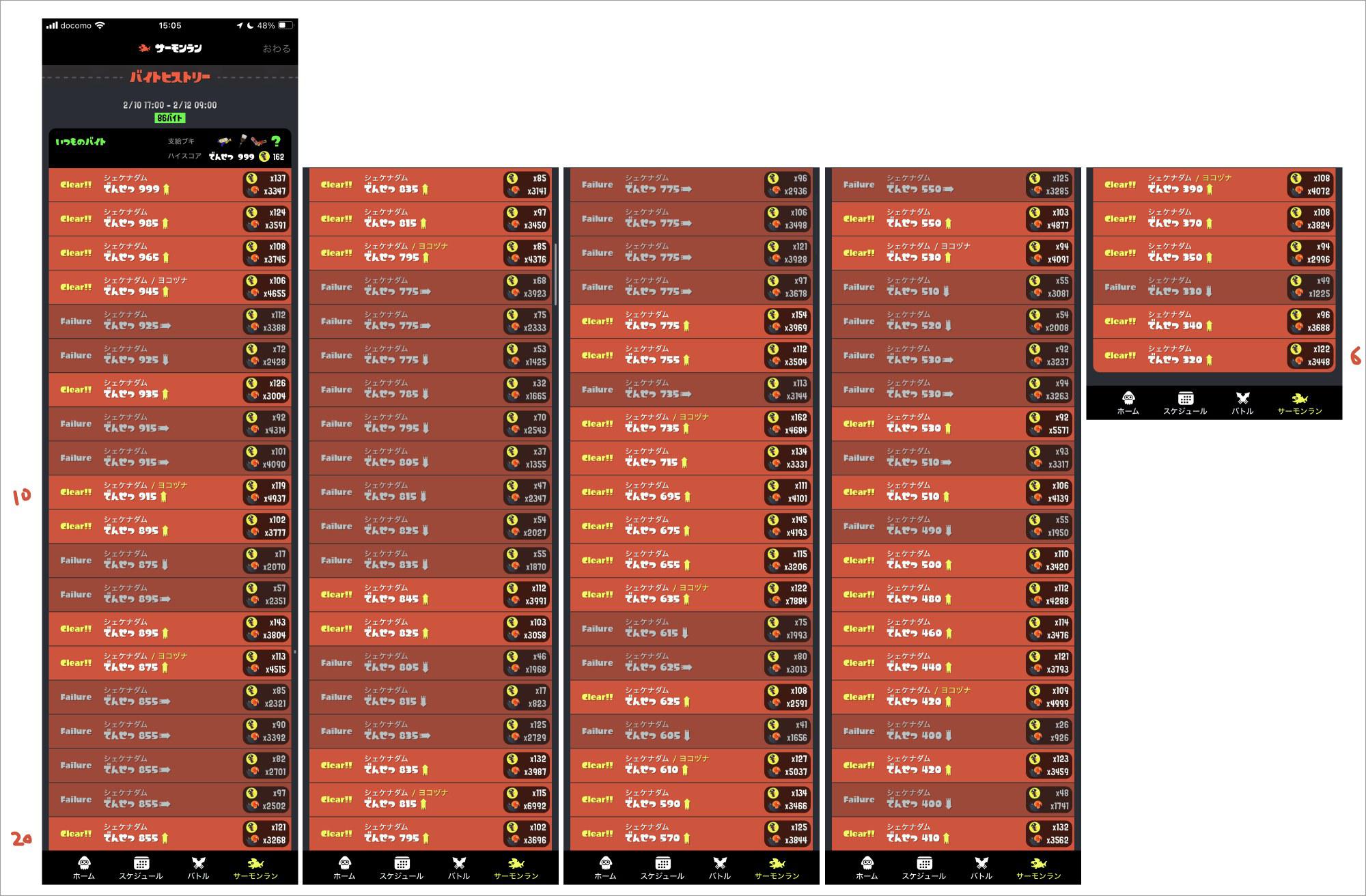Tap the バイトヒストリー heading
Image resolution: width=1366 pixels, height=896 pixels.
point(170,77)
